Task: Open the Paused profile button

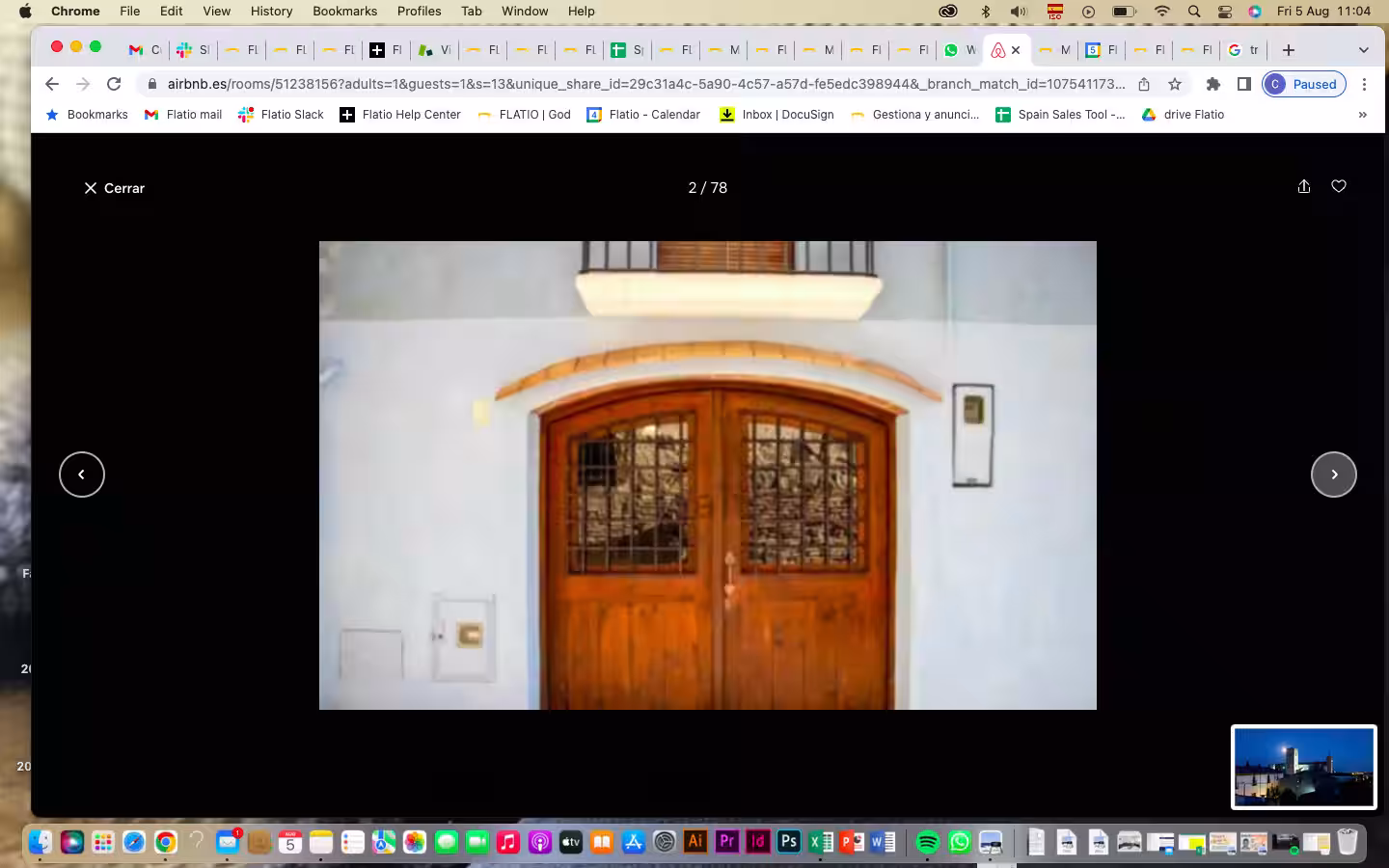Action: pyautogui.click(x=1304, y=84)
